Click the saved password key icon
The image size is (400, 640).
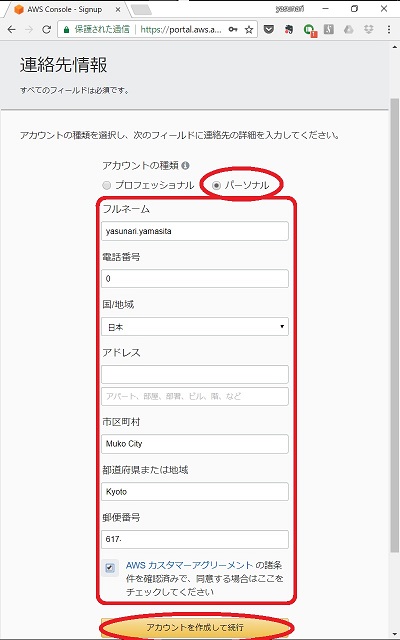(x=233, y=29)
